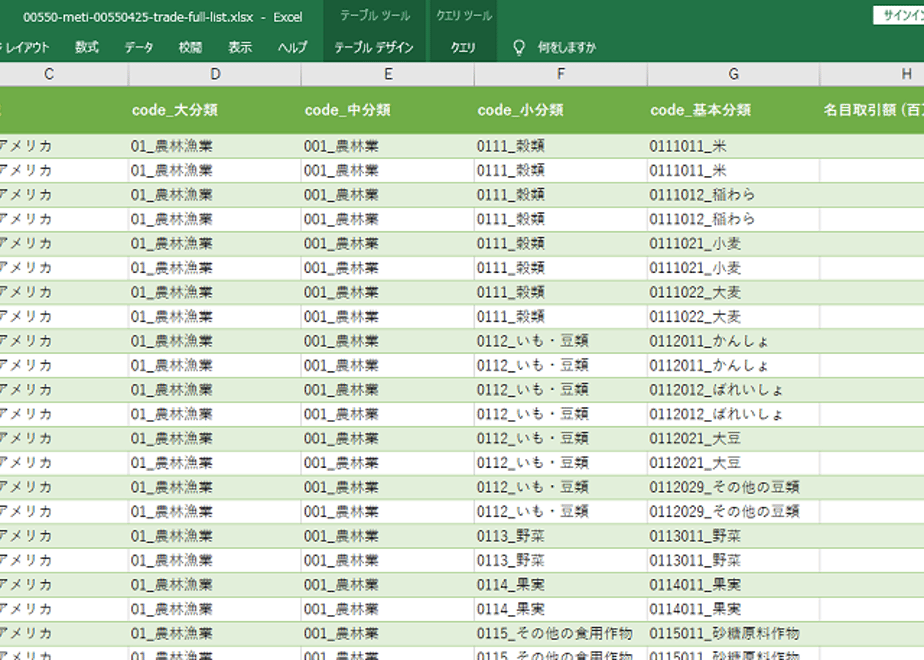Select column E header

coord(388,74)
